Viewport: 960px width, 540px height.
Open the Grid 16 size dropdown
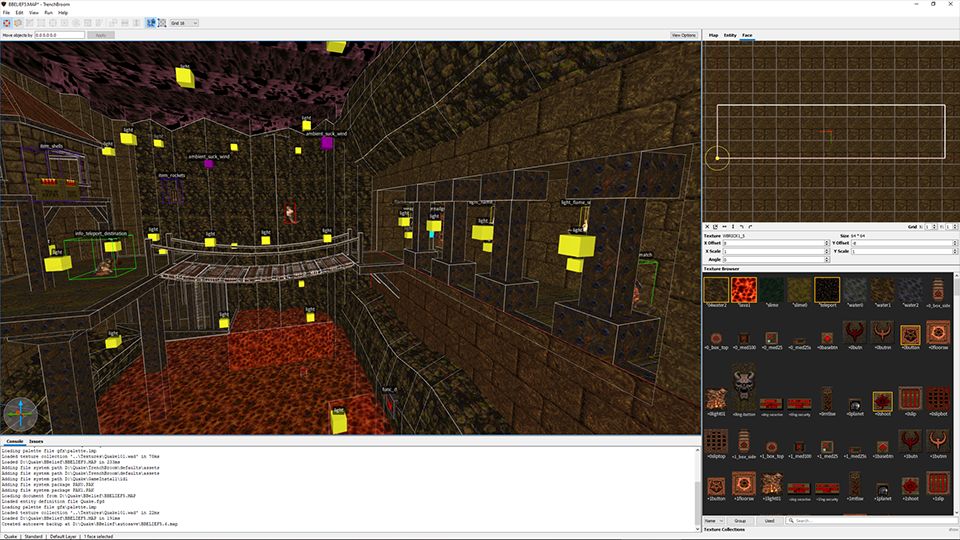184,22
